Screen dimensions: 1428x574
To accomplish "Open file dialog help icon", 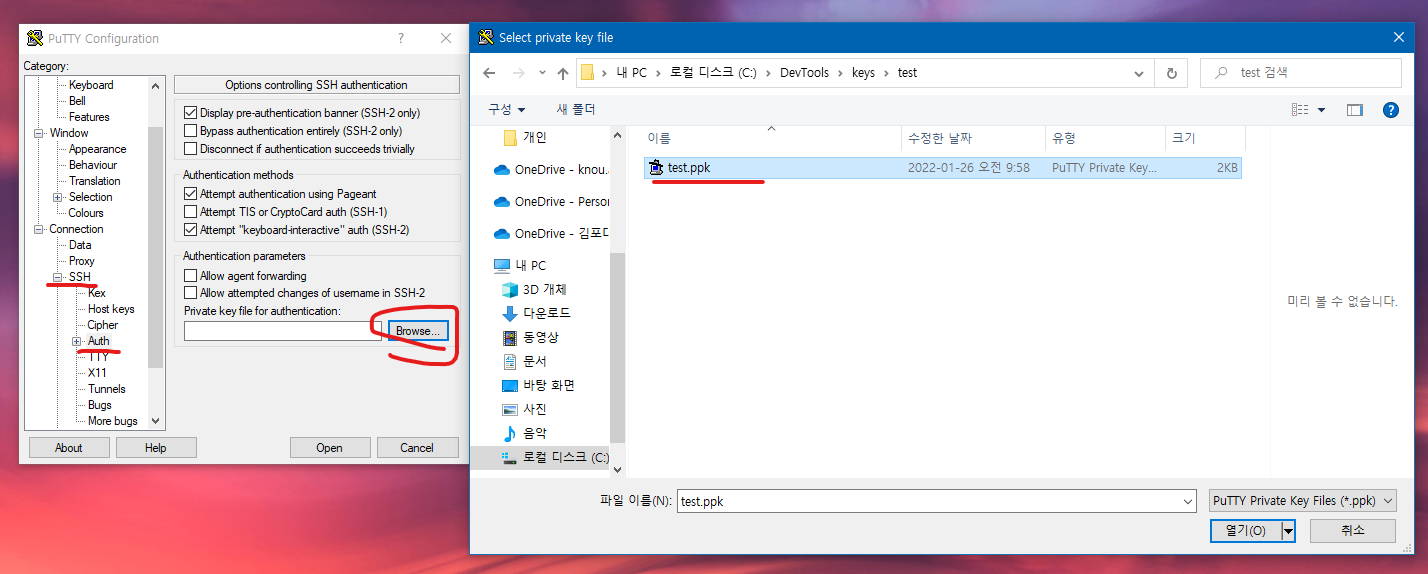I will 1390,110.
